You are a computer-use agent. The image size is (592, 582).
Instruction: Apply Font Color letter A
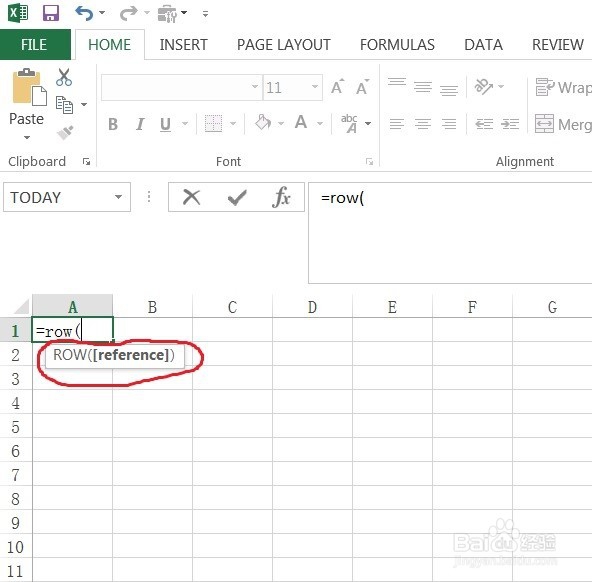[x=301, y=122]
